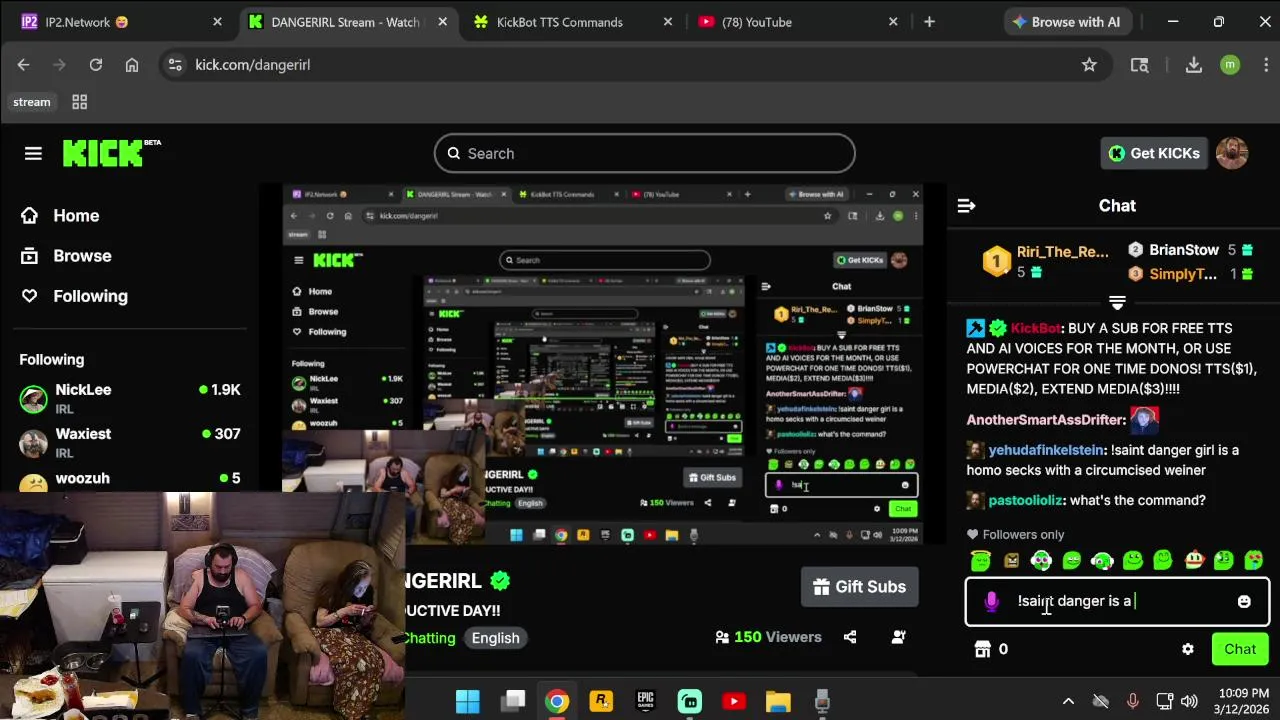The width and height of the screenshot is (1280, 720).
Task: Click KickBot username in chat
Action: click(x=1035, y=328)
